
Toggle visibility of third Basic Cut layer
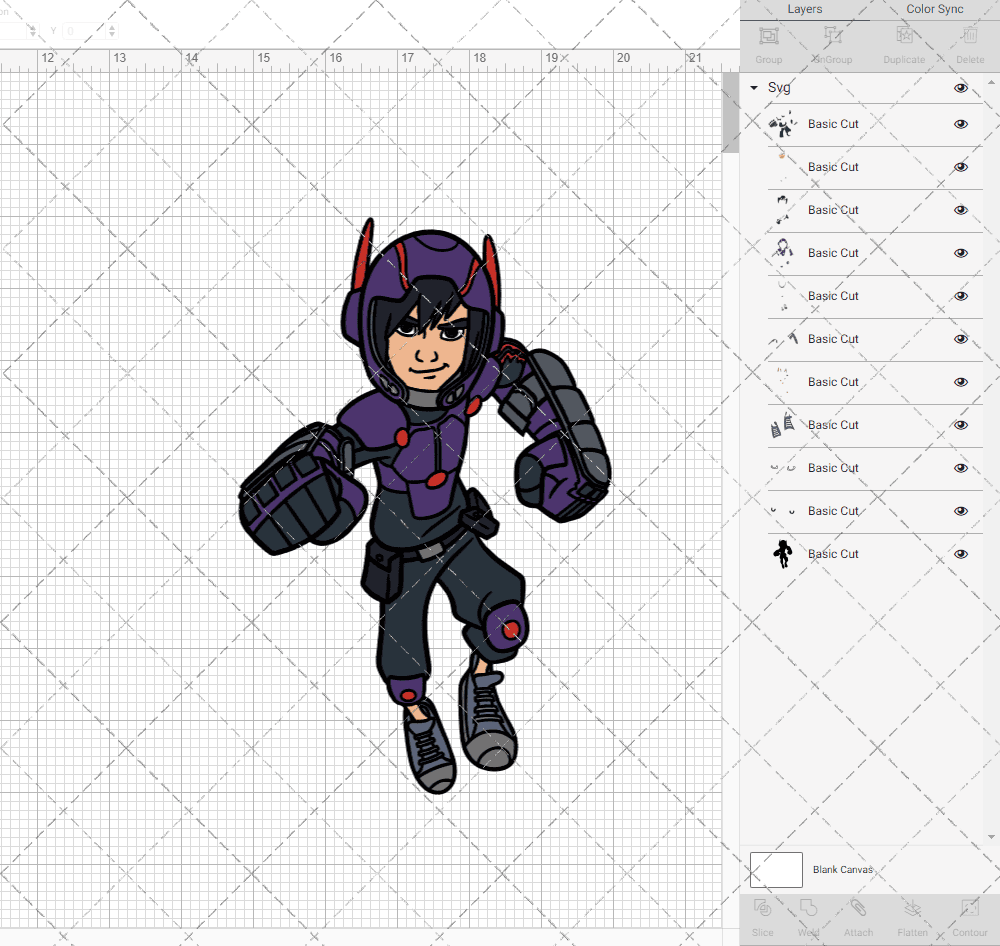pyautogui.click(x=960, y=210)
